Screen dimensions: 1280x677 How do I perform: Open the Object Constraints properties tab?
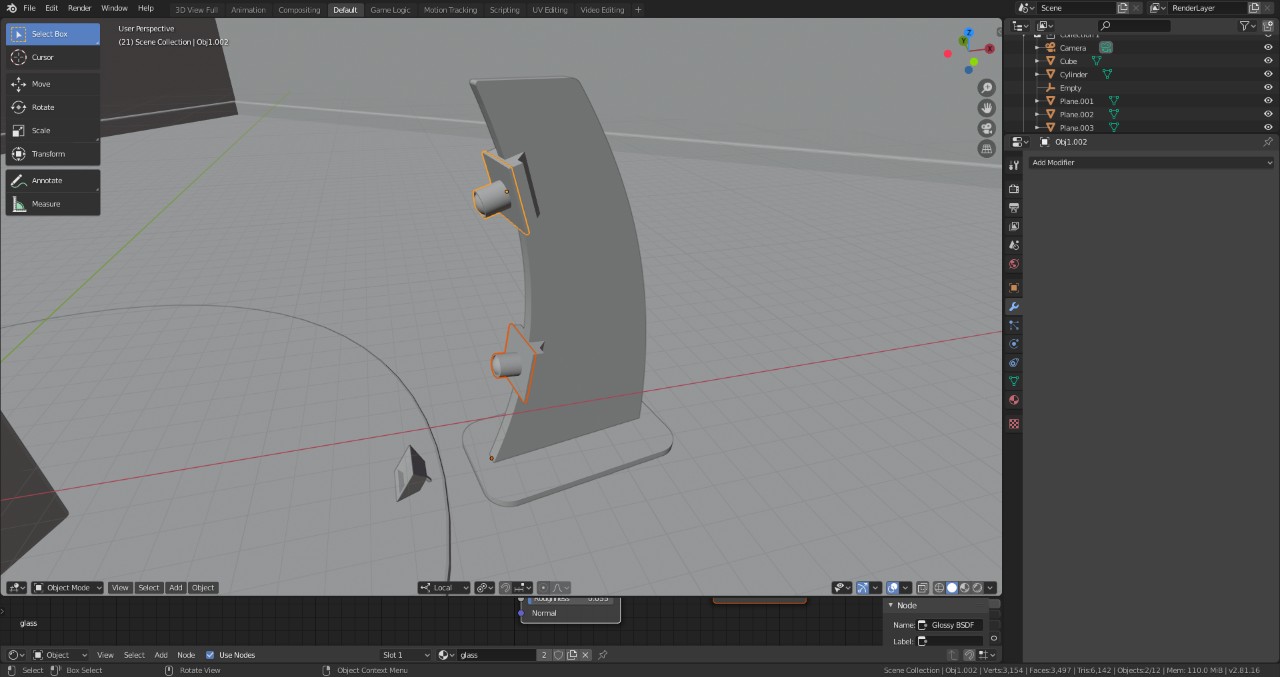pos(1014,362)
